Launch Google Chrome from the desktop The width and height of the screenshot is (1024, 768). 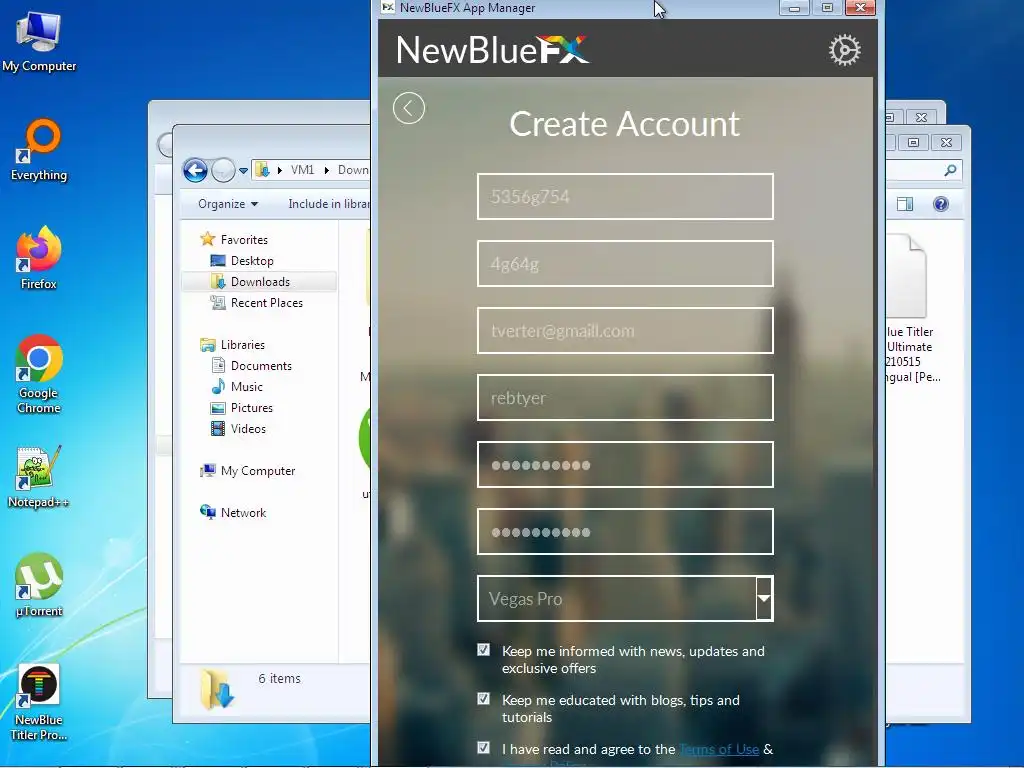39,374
